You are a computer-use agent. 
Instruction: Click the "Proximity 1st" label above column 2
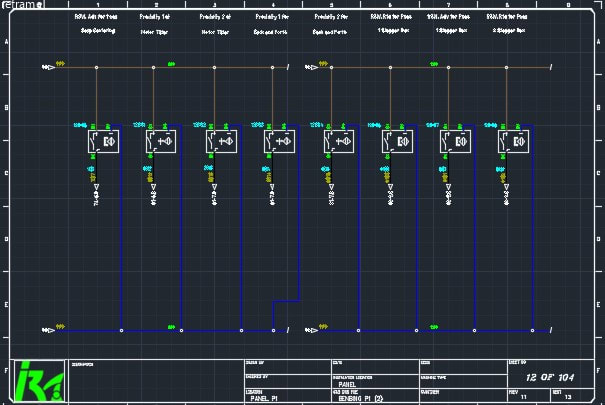coord(153,18)
